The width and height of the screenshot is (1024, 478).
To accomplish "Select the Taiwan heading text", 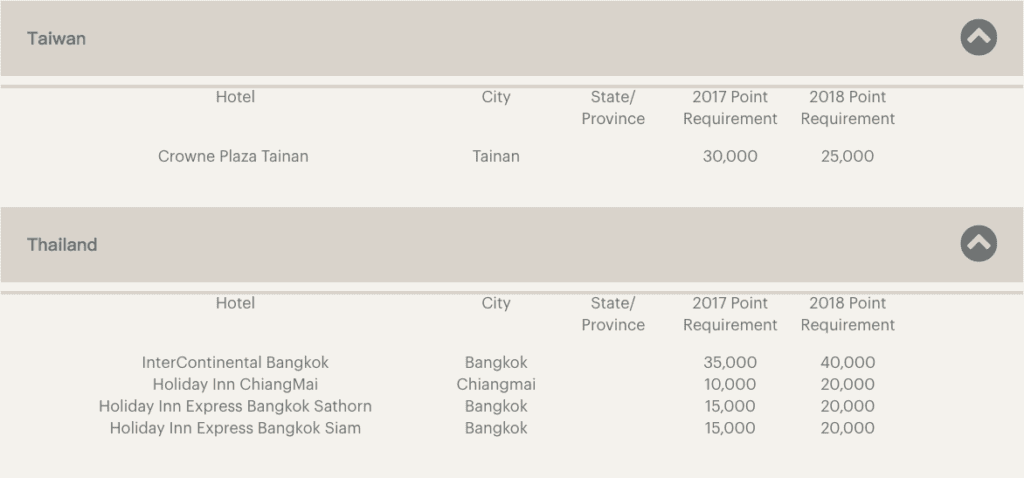I will click(56, 39).
